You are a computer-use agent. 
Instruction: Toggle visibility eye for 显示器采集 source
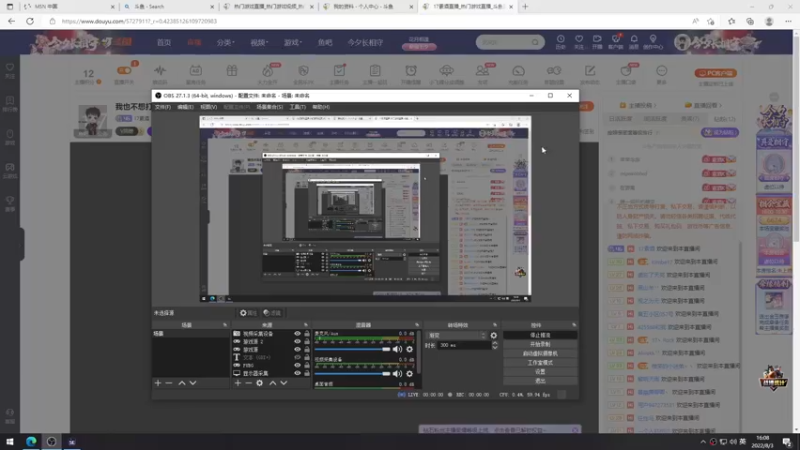click(297, 373)
